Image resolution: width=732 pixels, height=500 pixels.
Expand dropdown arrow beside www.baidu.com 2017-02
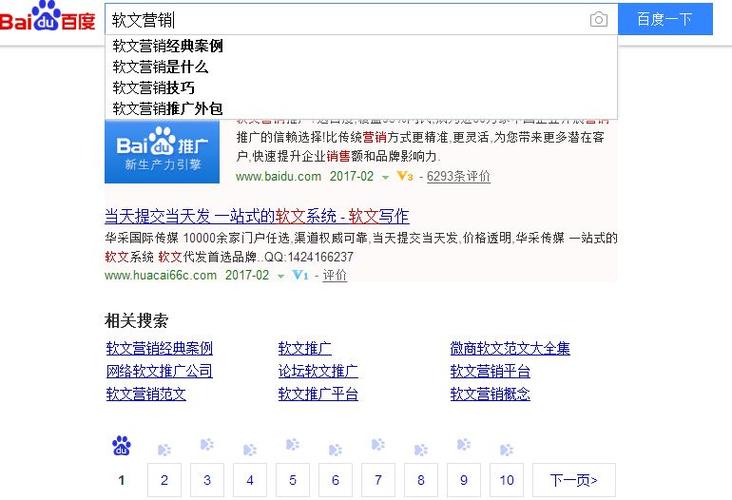385,177
